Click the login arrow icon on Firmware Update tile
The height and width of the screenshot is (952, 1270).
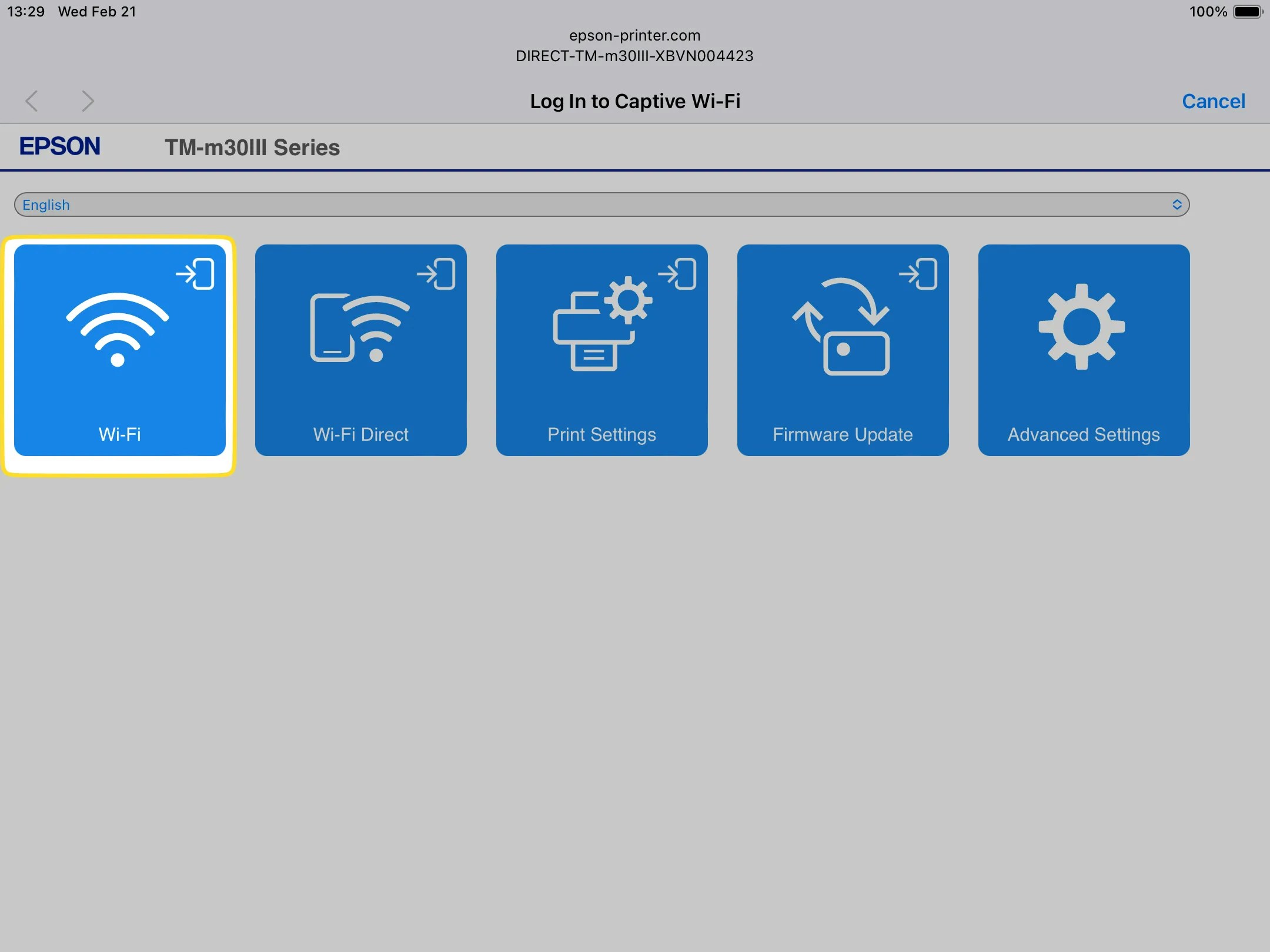click(x=919, y=274)
